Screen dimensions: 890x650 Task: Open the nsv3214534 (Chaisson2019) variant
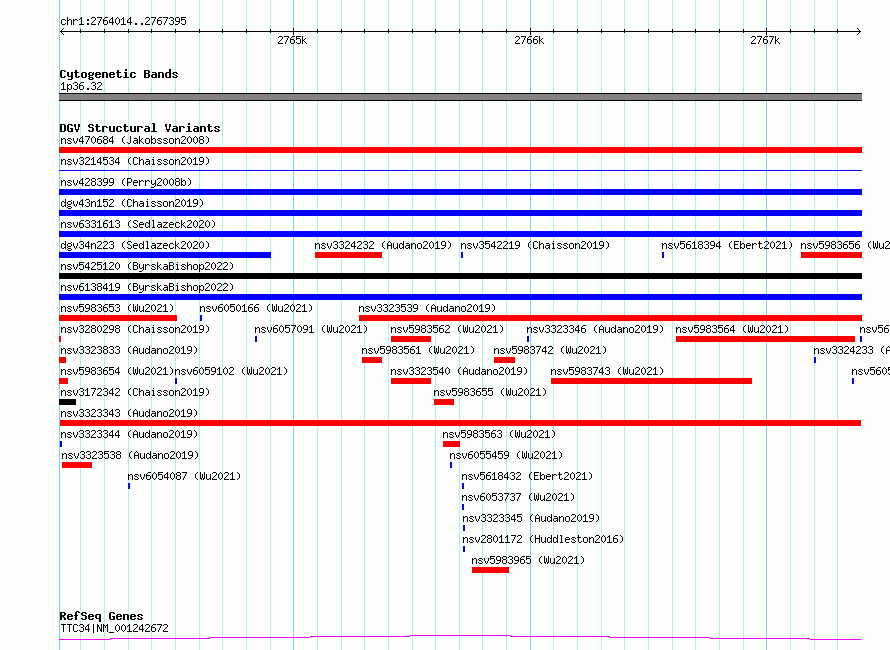click(135, 161)
